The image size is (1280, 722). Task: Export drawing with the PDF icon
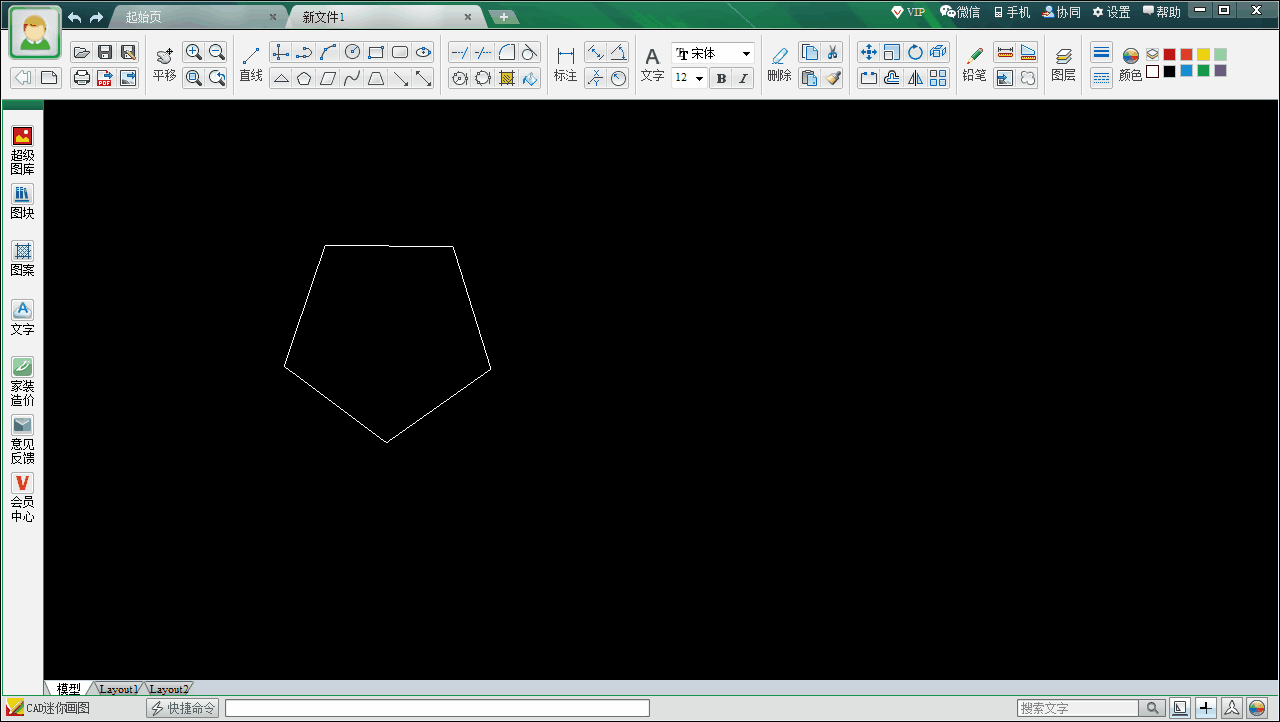point(105,78)
